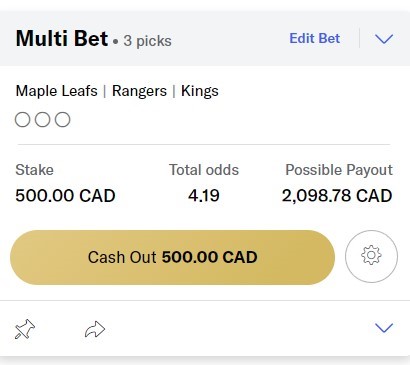
Task: Share the bet using the arrow icon
Action: (95, 329)
